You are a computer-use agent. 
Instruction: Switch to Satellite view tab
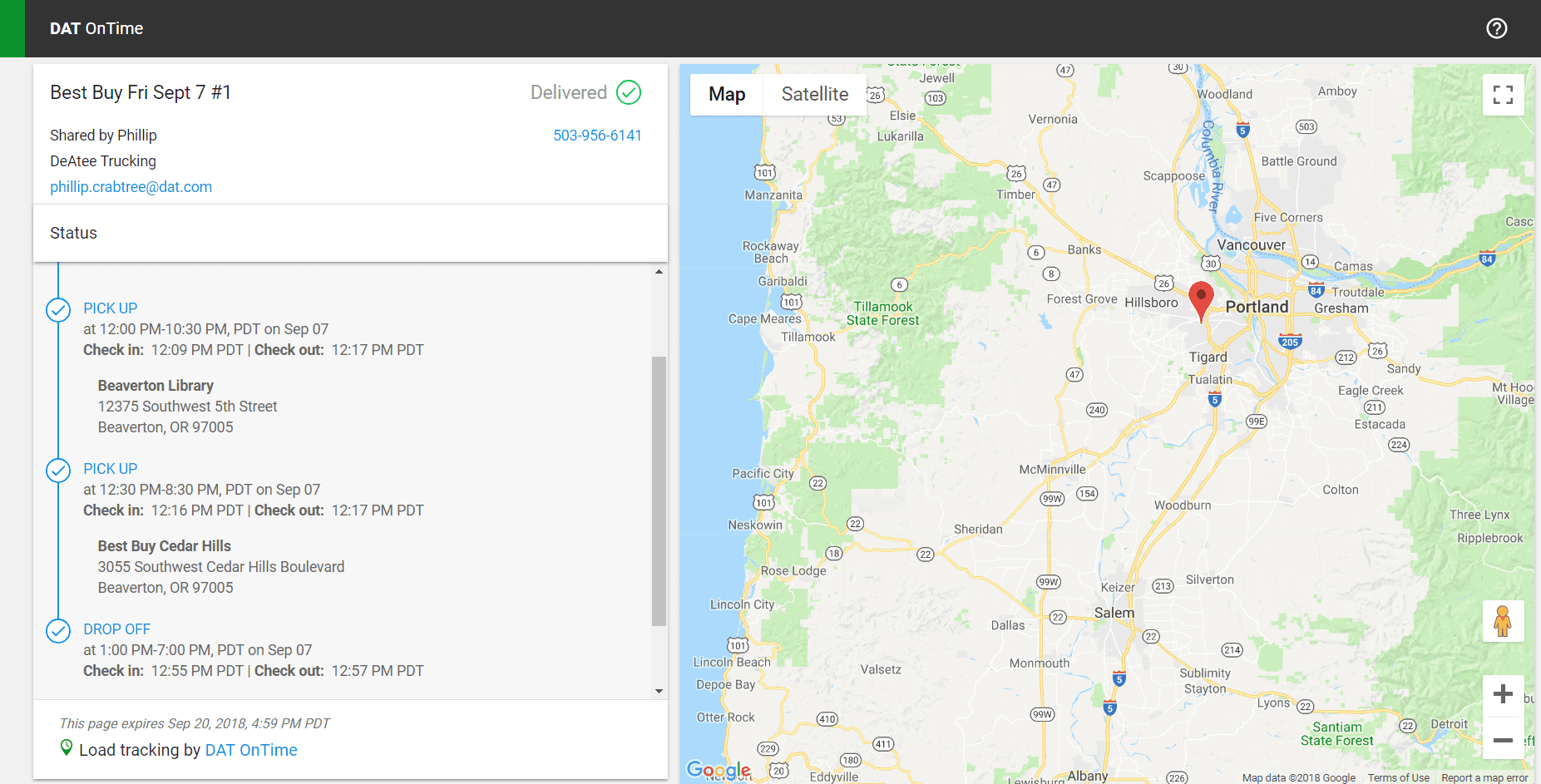tap(815, 94)
